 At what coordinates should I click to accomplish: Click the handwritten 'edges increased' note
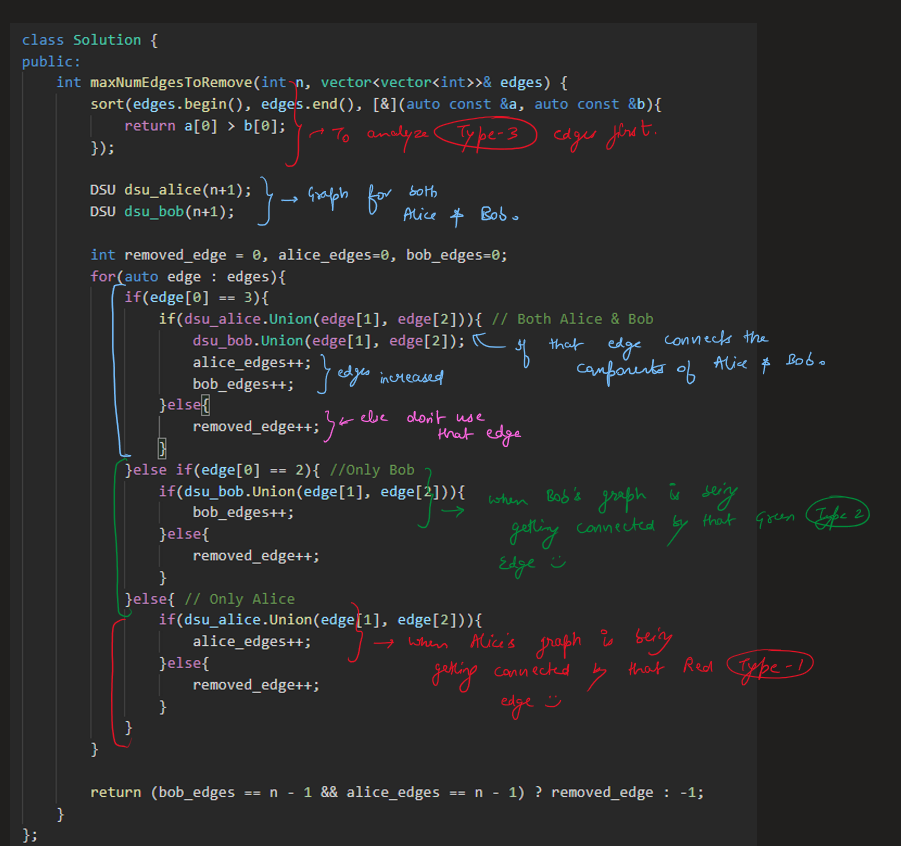(383, 376)
